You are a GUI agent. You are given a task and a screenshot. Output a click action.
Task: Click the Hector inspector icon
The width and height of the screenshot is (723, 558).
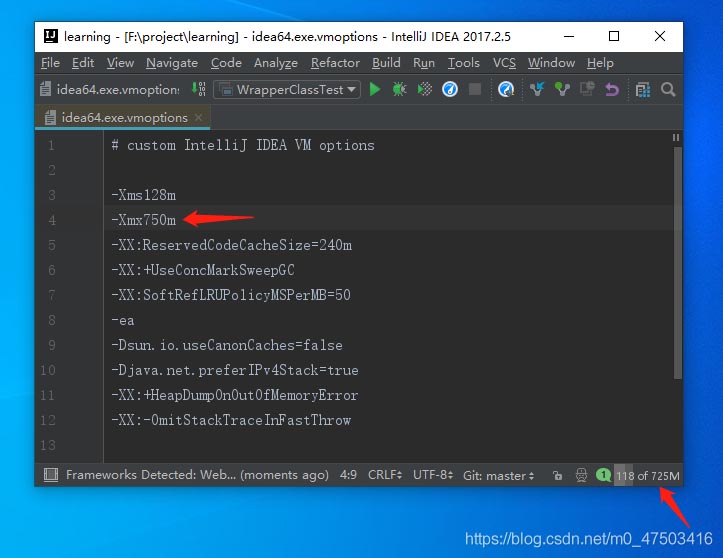[x=581, y=475]
